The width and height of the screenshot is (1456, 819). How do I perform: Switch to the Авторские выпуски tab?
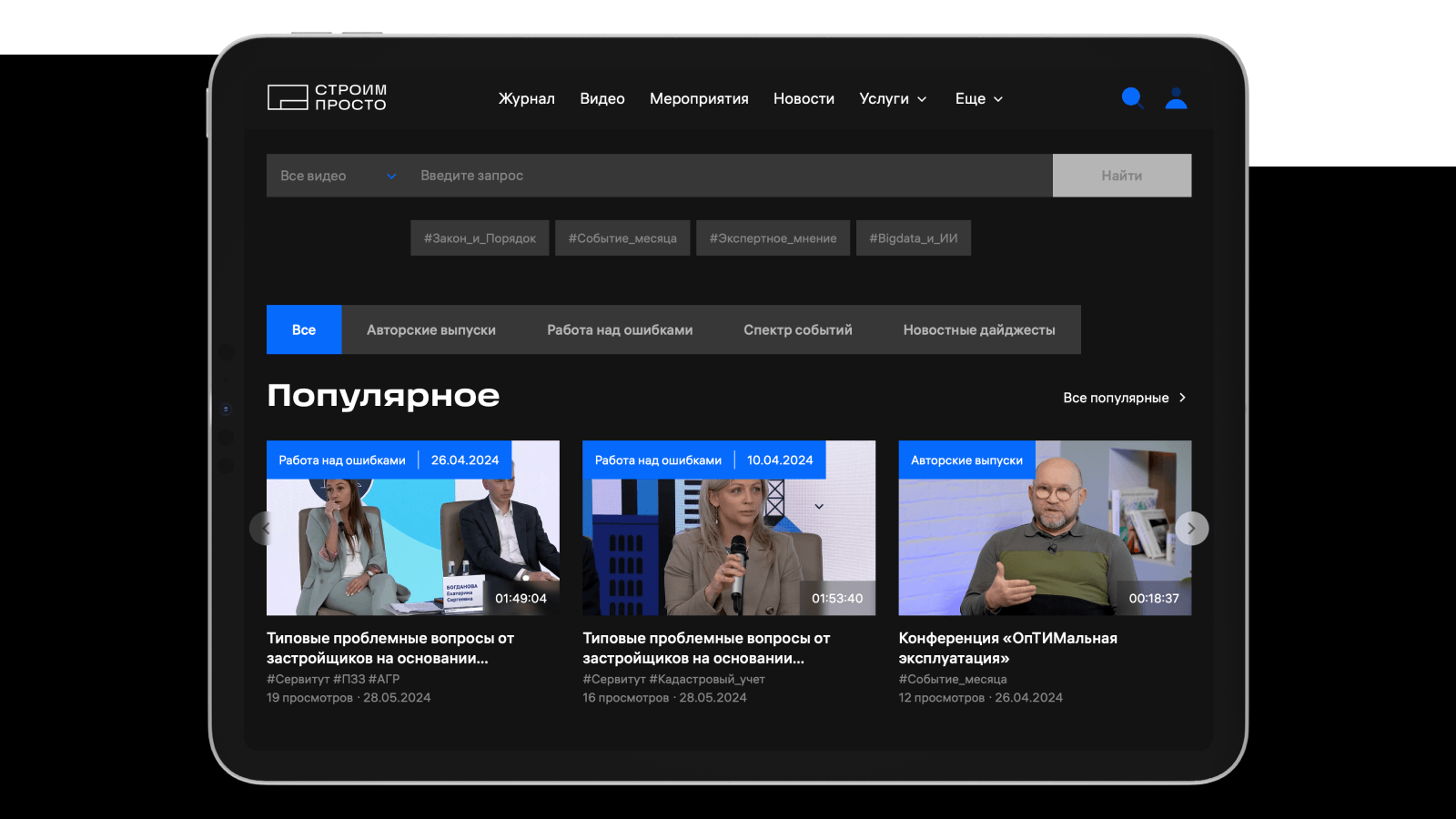[x=430, y=330]
